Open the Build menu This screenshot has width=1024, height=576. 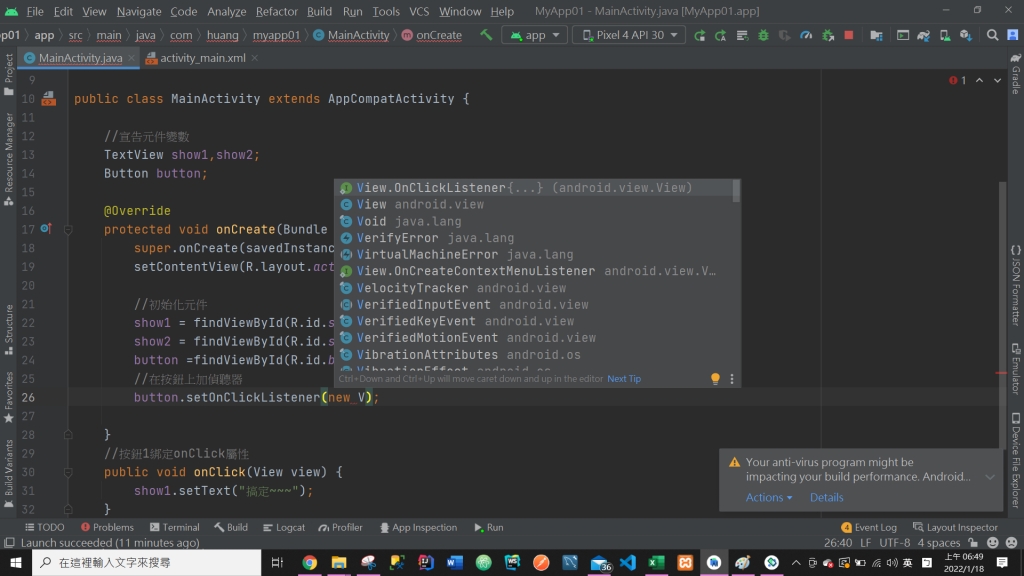(319, 11)
